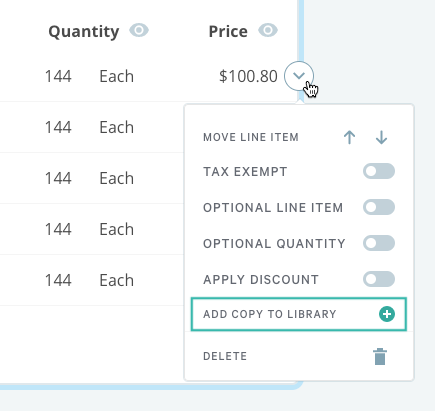Enable Optional Quantity switch
435x411 pixels.
(379, 243)
